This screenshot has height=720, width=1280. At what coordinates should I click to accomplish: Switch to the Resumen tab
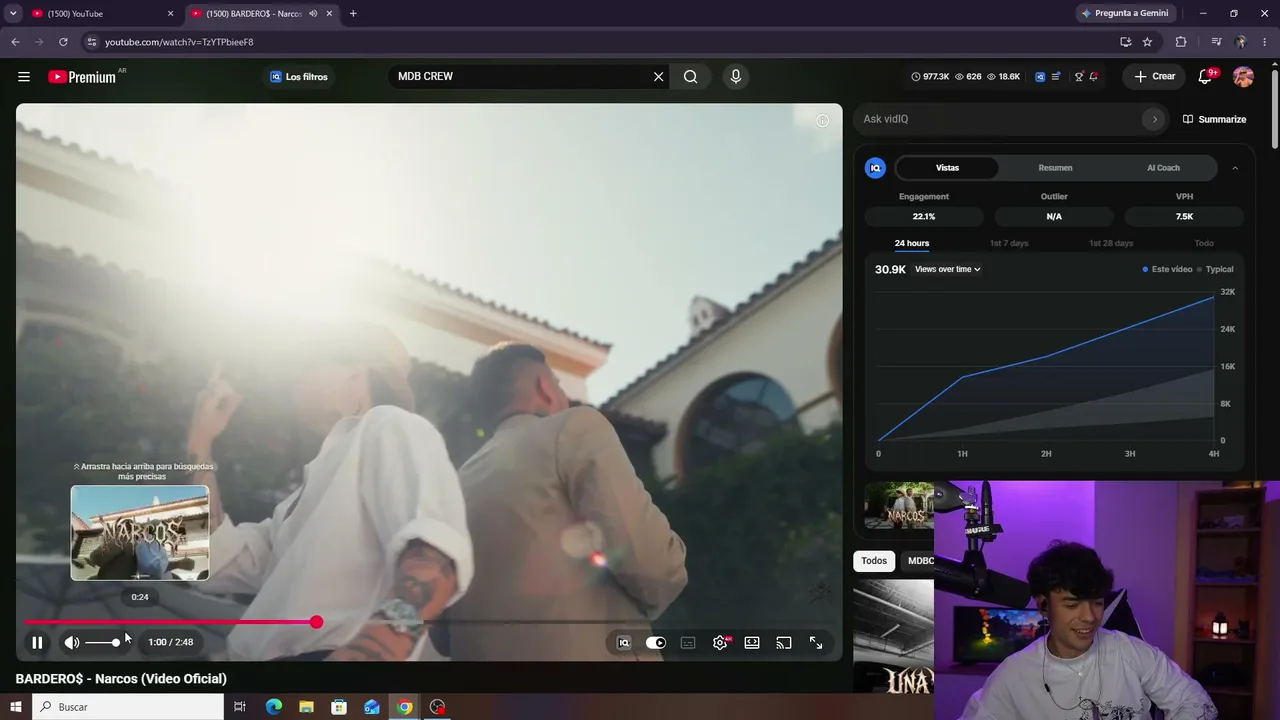(x=1055, y=168)
